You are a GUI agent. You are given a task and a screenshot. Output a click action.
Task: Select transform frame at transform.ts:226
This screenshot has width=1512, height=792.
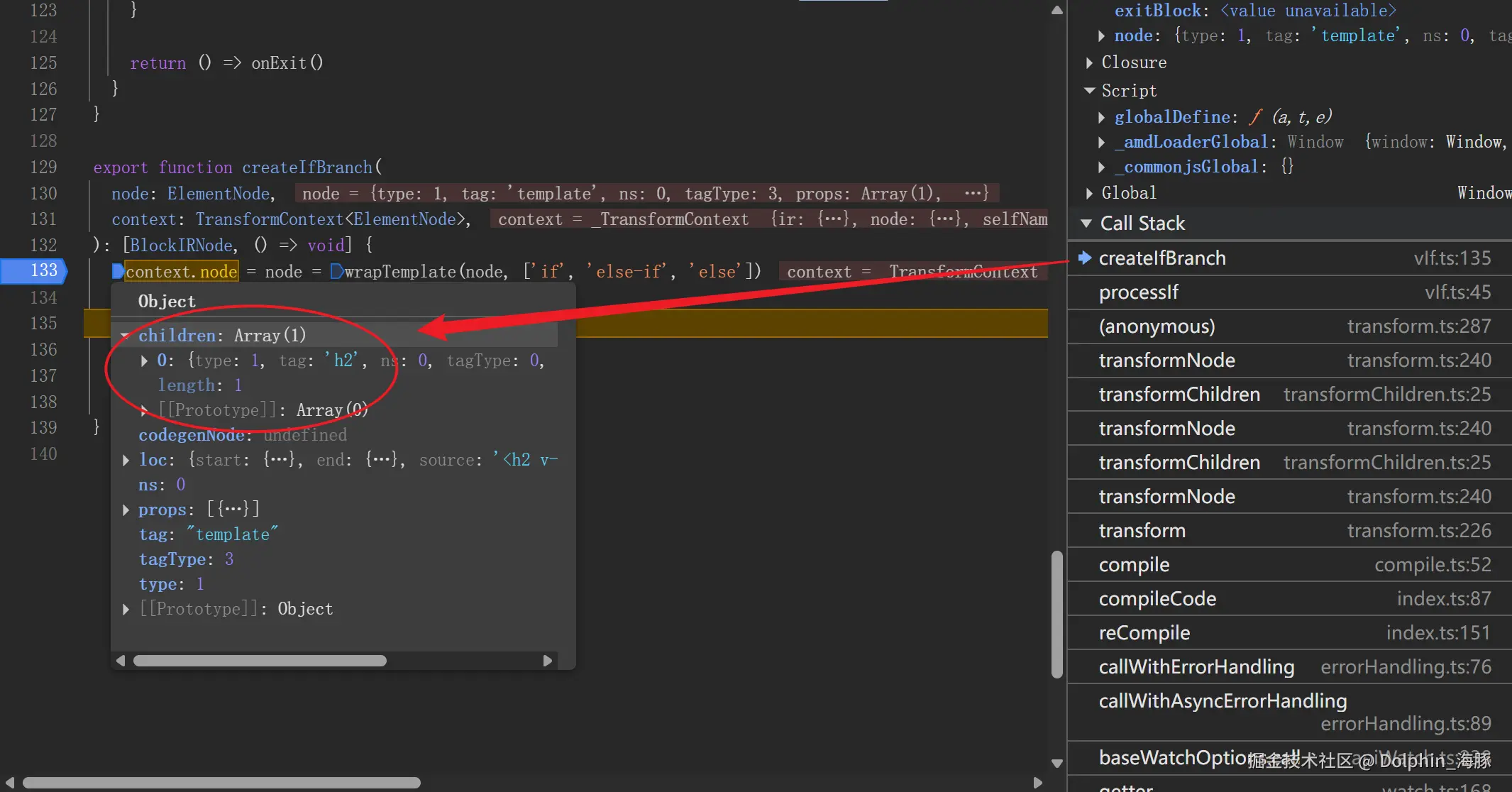pos(1289,531)
